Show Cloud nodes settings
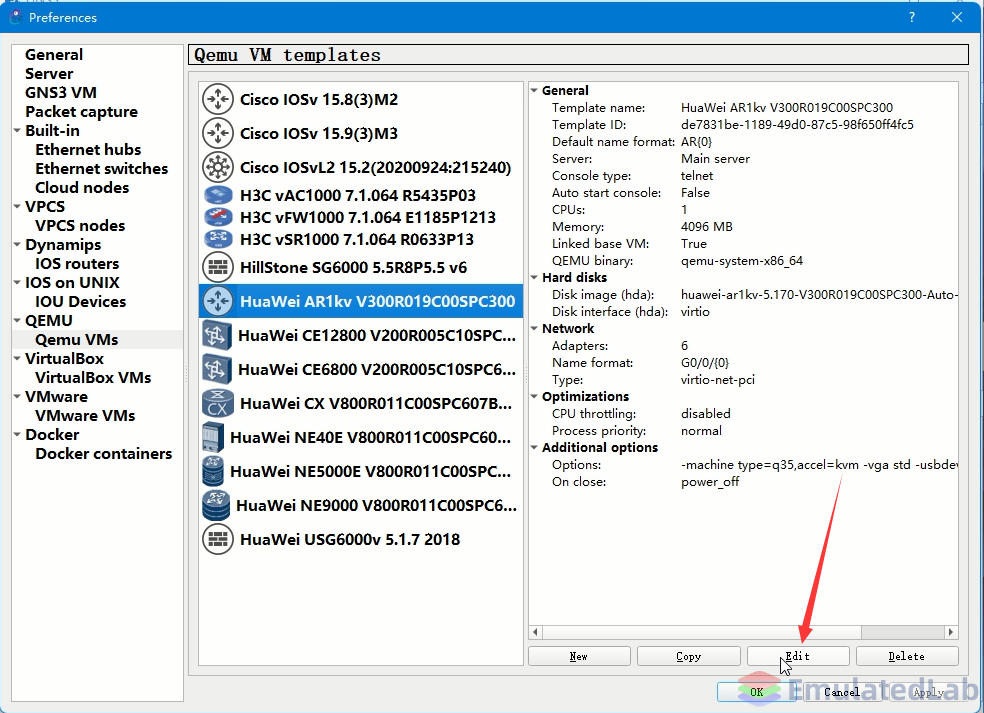The image size is (984, 713). (82, 188)
